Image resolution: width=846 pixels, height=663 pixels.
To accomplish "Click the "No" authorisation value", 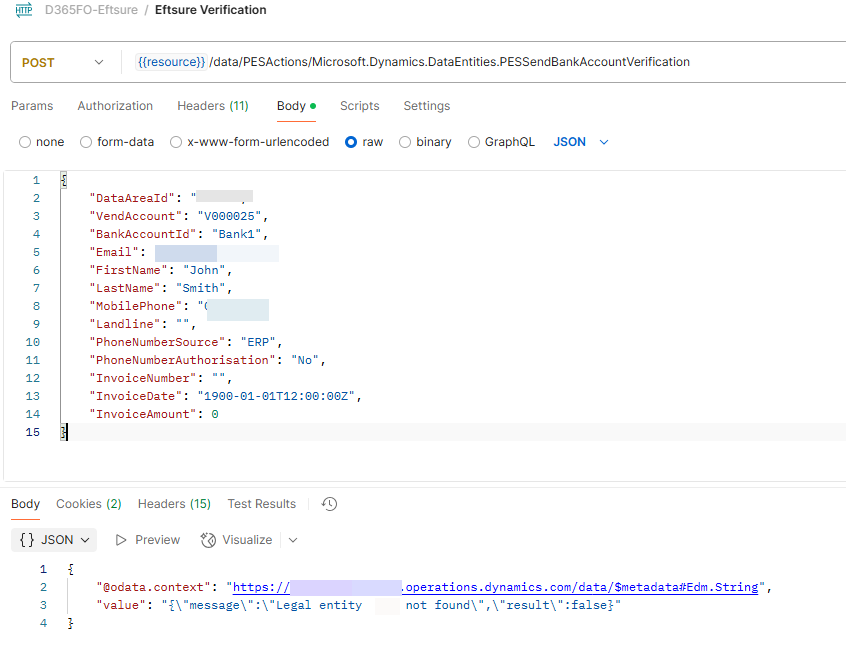I will (305, 360).
